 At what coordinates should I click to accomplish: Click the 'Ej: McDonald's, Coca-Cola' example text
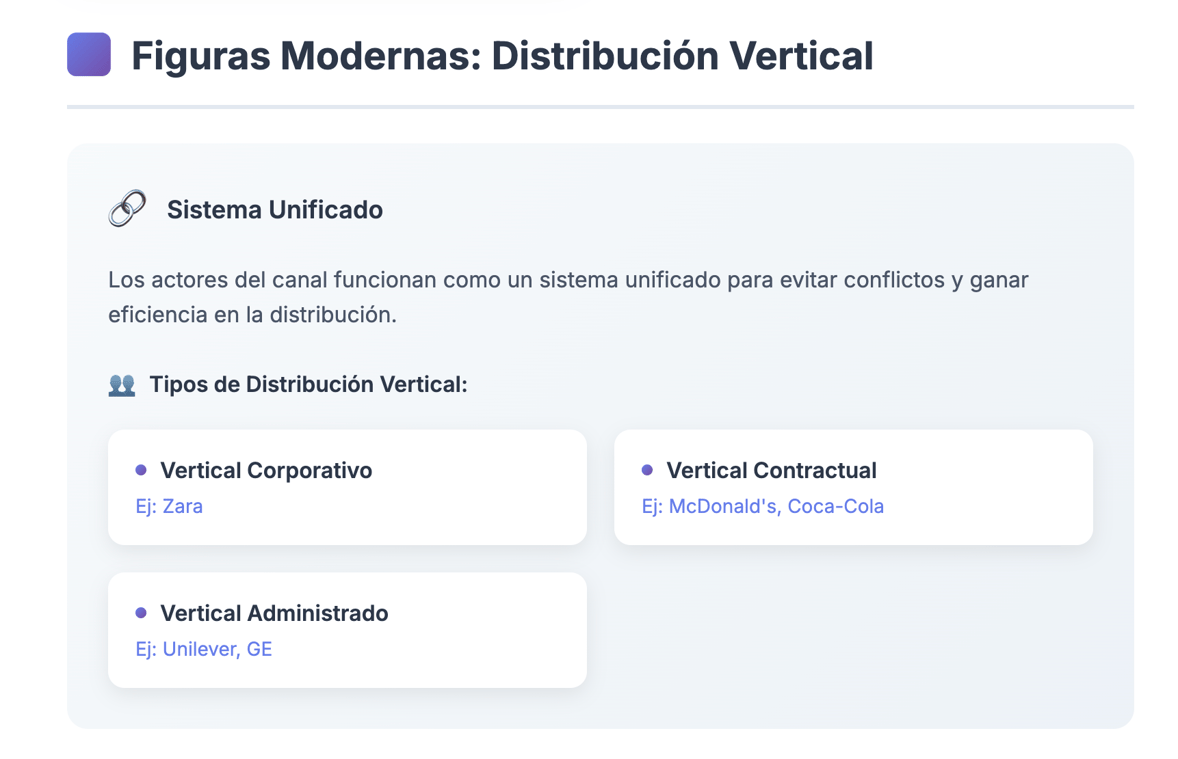[x=763, y=507]
